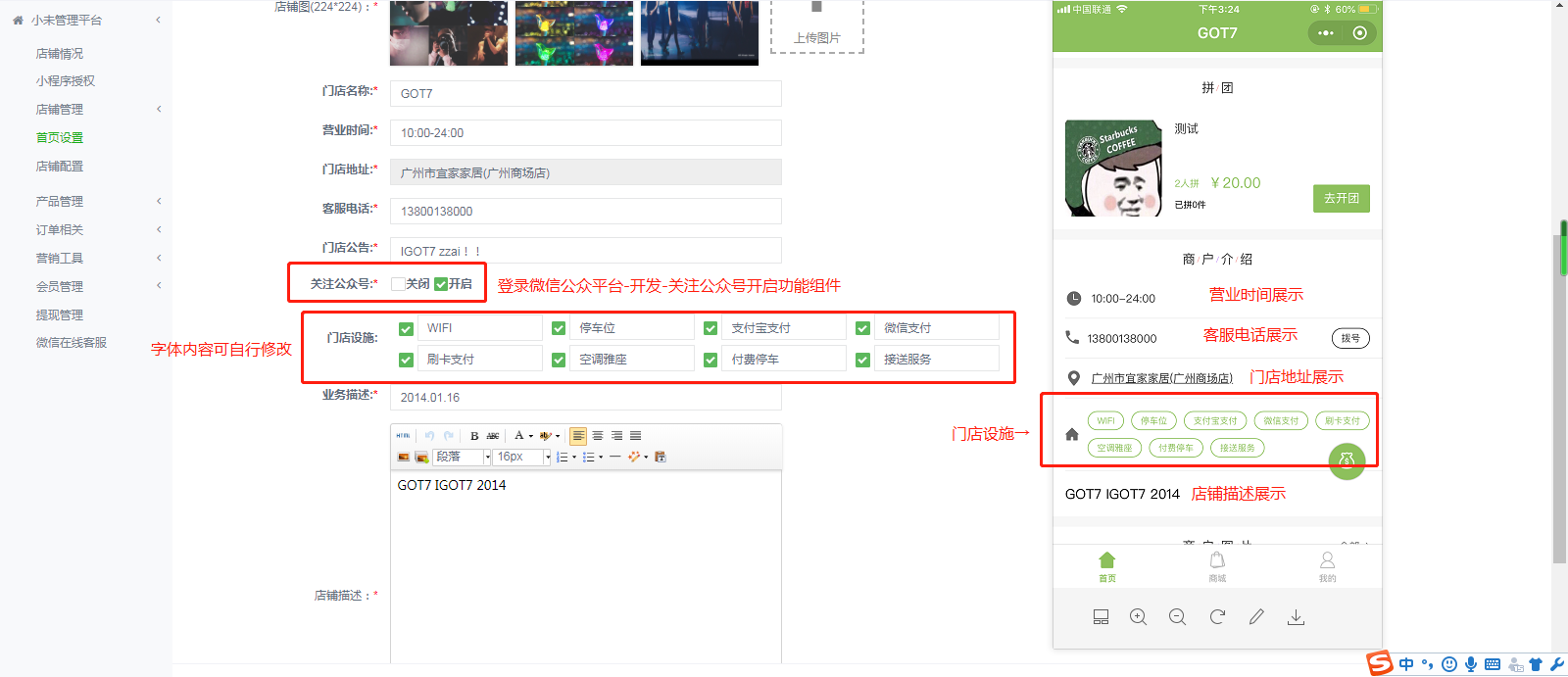
Task: Click the rotate image icon
Action: (x=1217, y=617)
